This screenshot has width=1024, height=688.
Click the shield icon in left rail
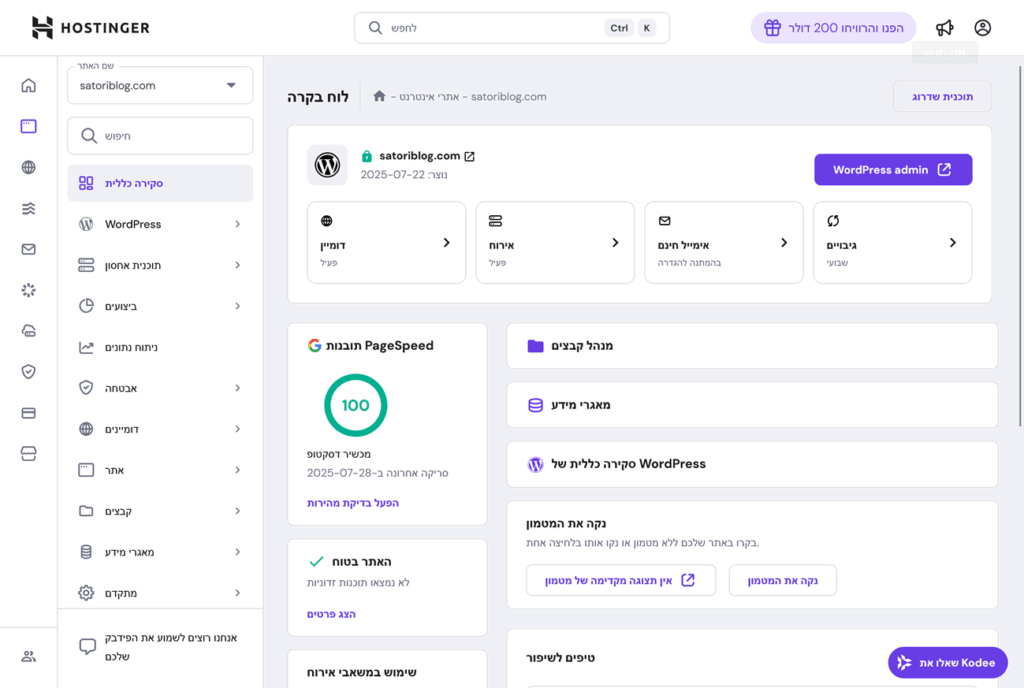tap(28, 371)
